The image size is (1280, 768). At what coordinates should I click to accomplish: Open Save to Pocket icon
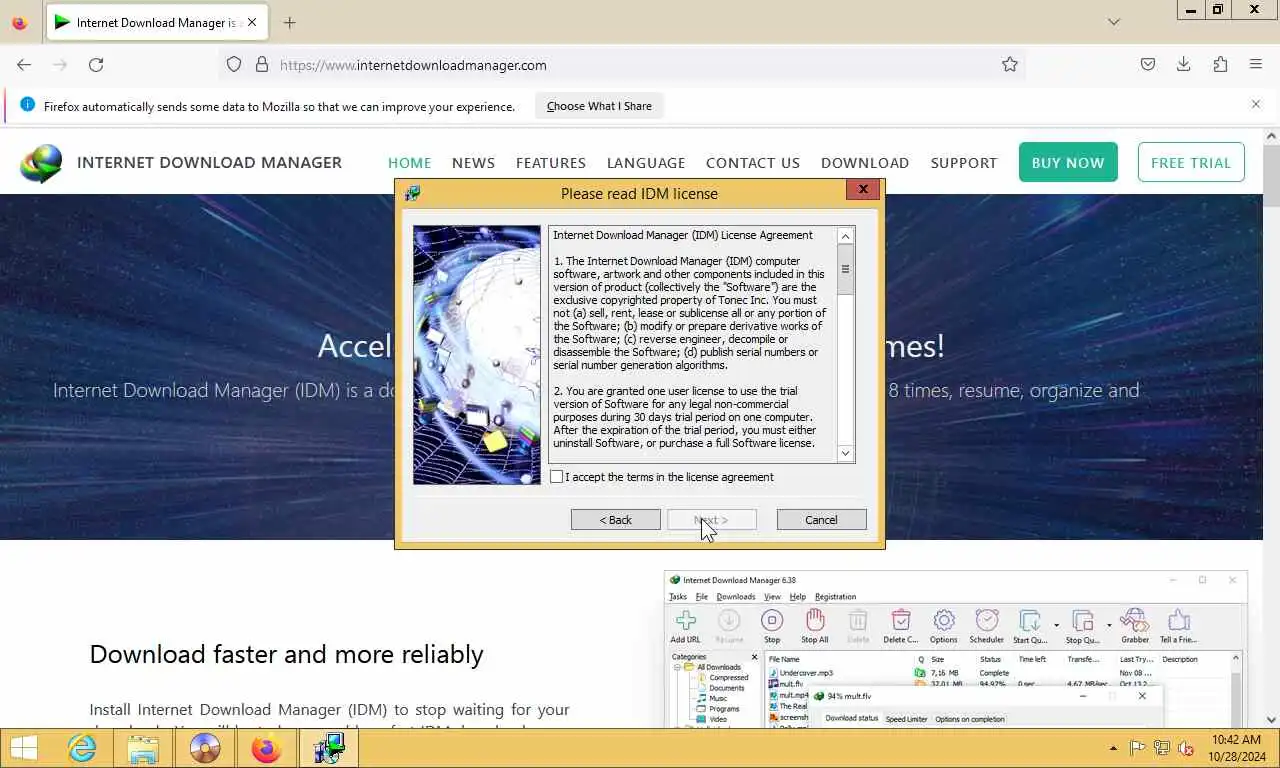[1148, 64]
